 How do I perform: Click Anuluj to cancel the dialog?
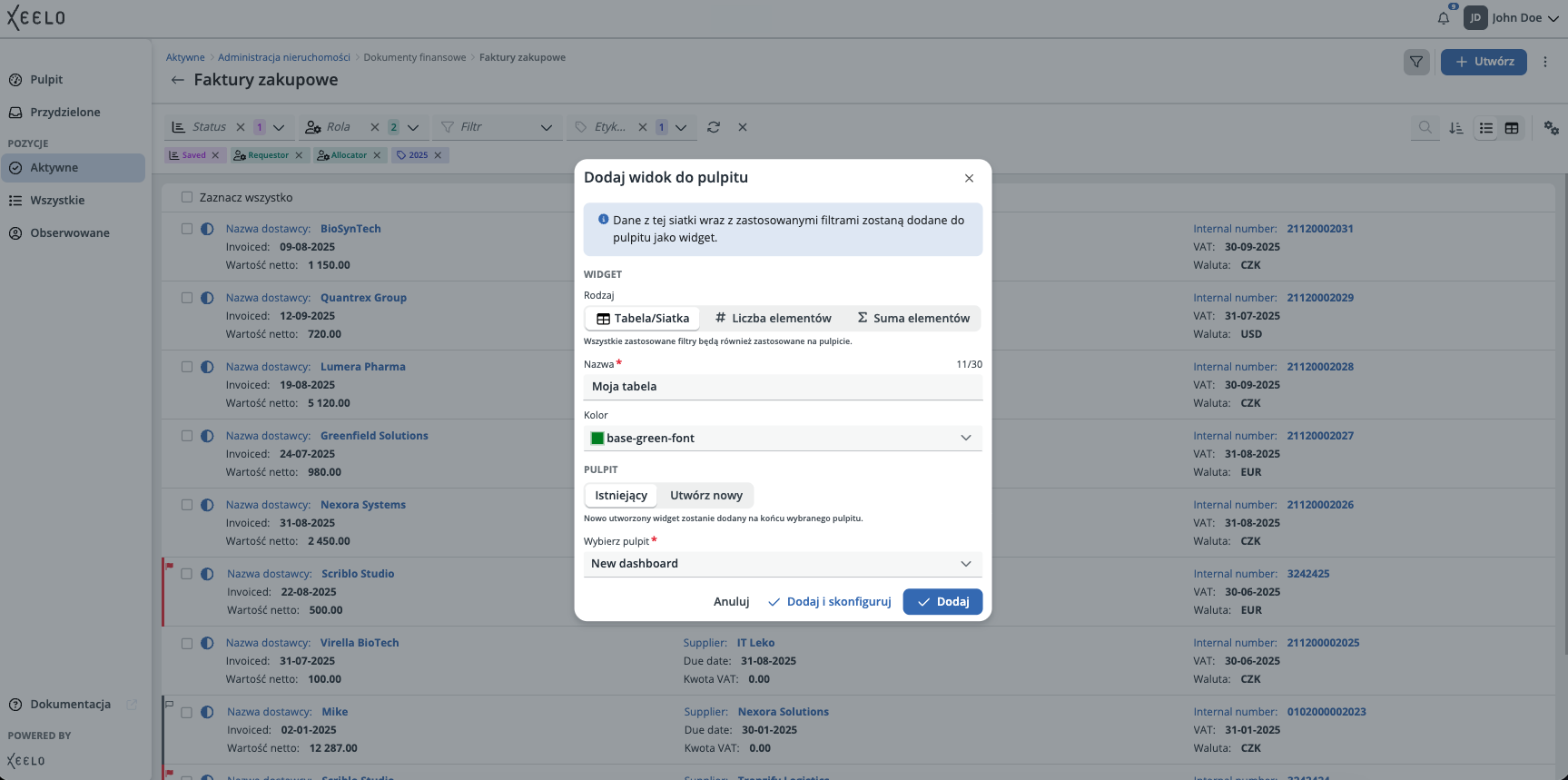click(732, 602)
